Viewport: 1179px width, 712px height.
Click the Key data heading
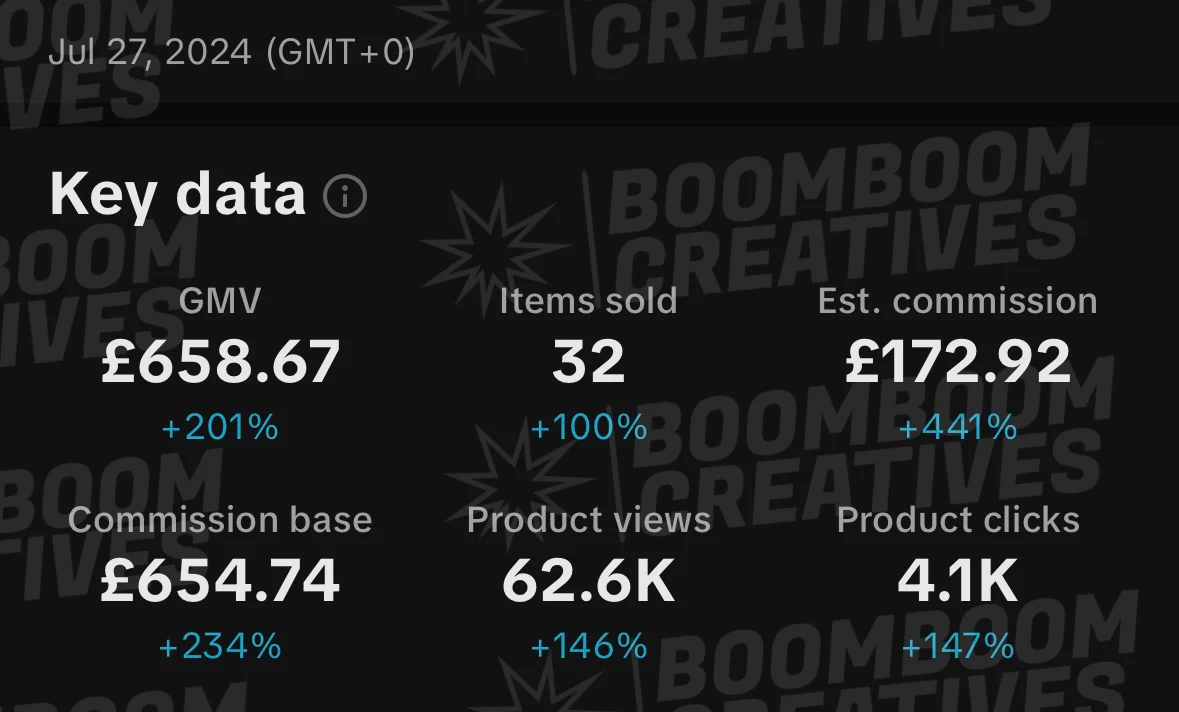click(177, 195)
